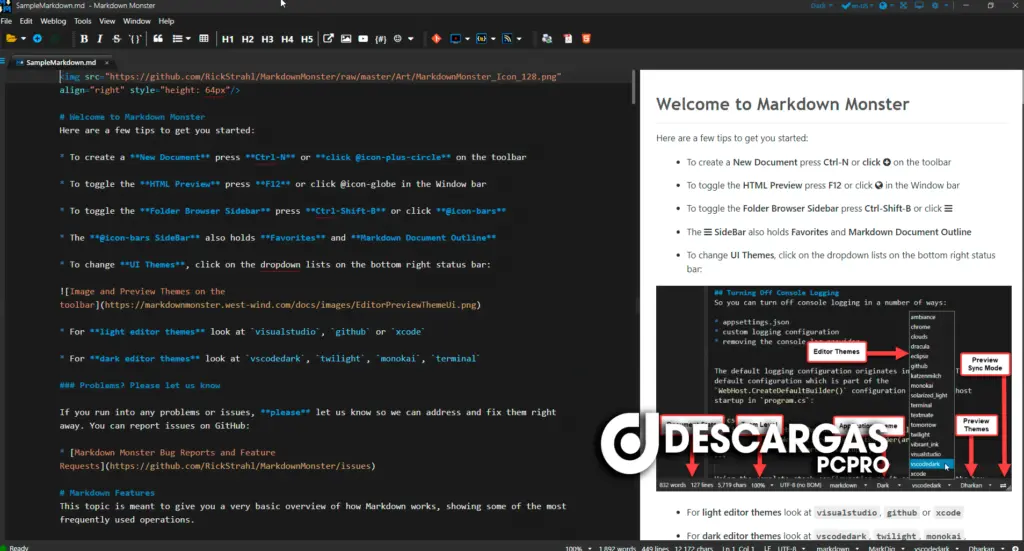Click the LF line ending indicator in the status bar
The width and height of the screenshot is (1024, 551).
coord(767,548)
